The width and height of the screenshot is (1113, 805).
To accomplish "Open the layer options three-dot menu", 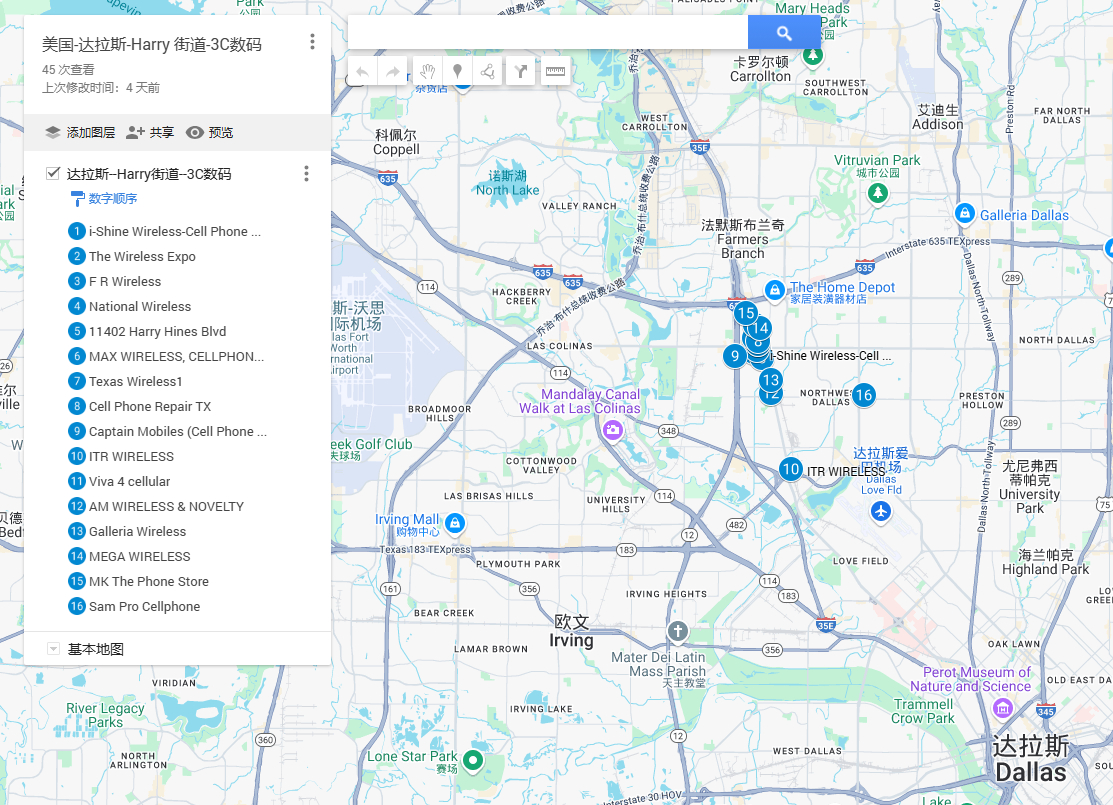I will pos(306,174).
